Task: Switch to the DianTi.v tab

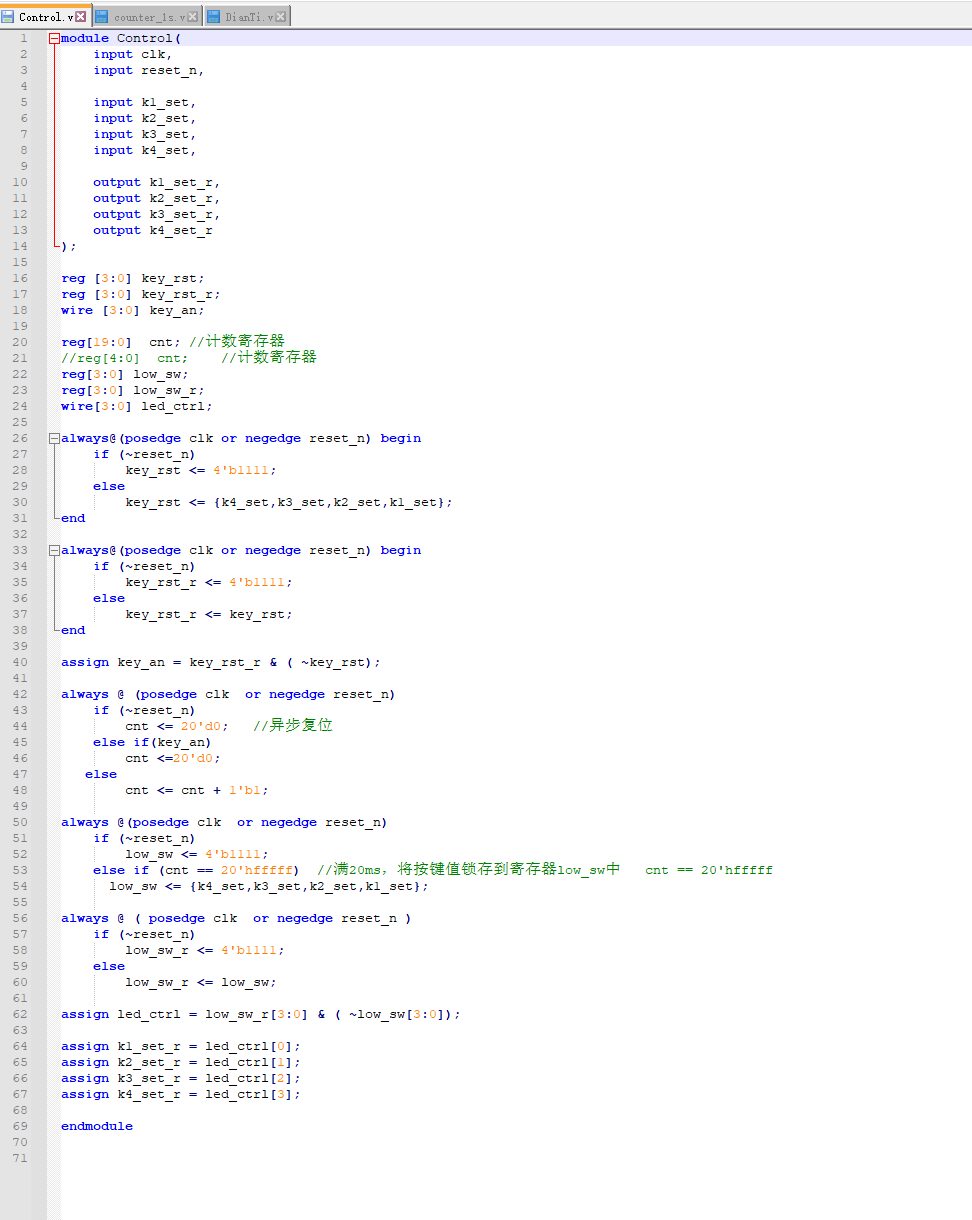Action: (x=247, y=17)
